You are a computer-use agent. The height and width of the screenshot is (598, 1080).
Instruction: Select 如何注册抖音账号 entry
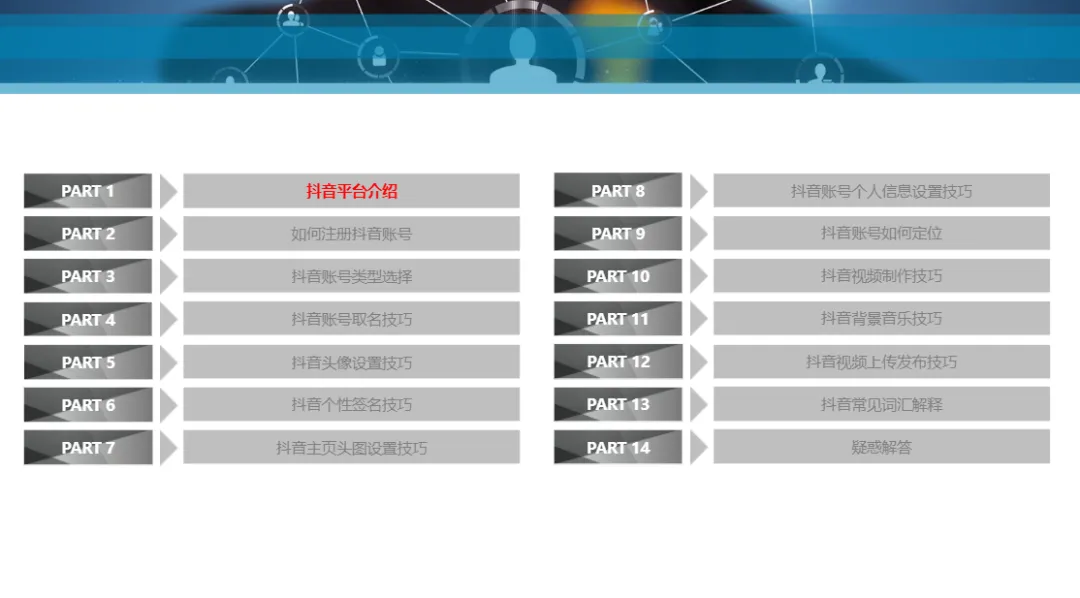pyautogui.click(x=351, y=234)
